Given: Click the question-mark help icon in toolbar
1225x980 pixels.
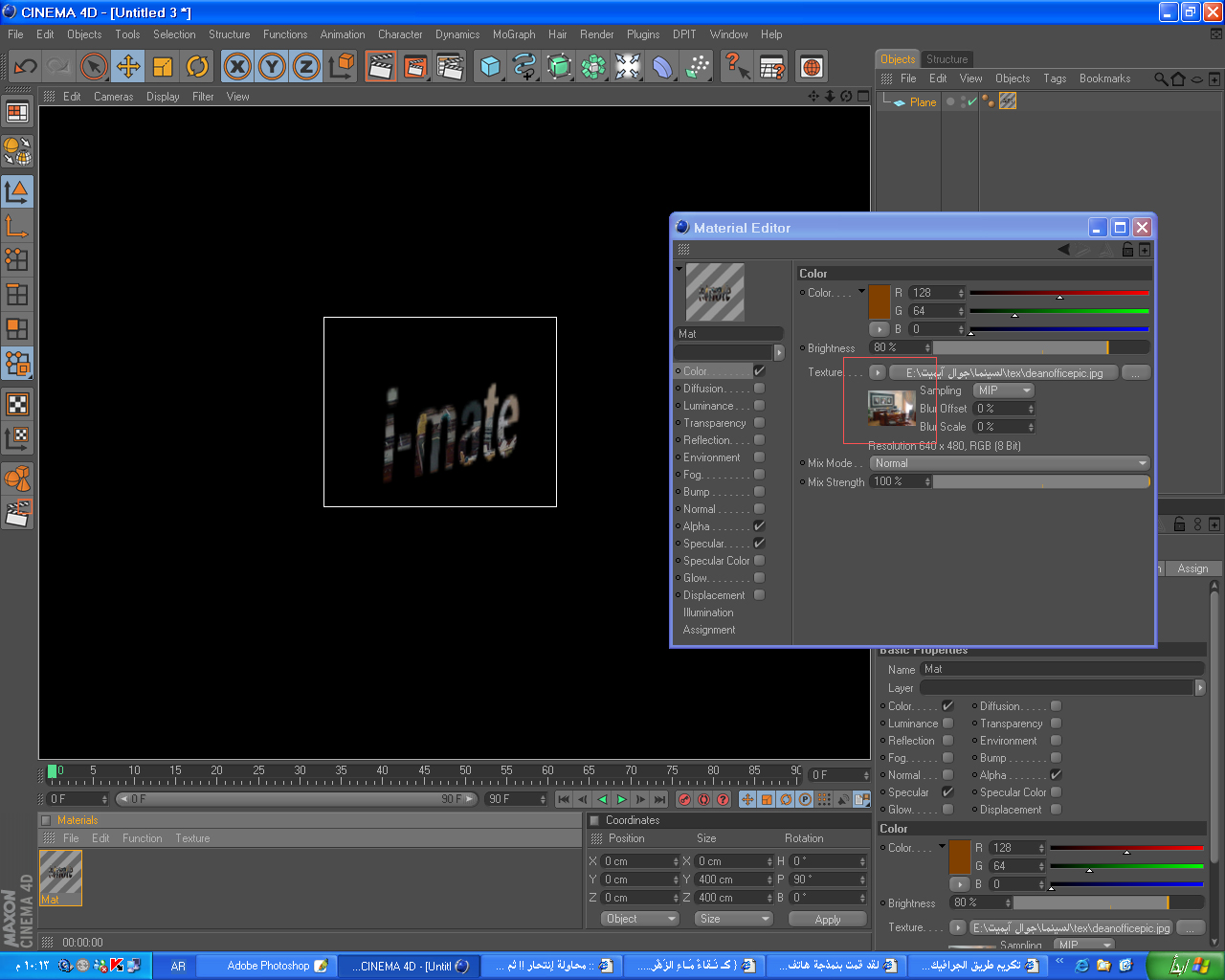Looking at the screenshot, I should [737, 66].
